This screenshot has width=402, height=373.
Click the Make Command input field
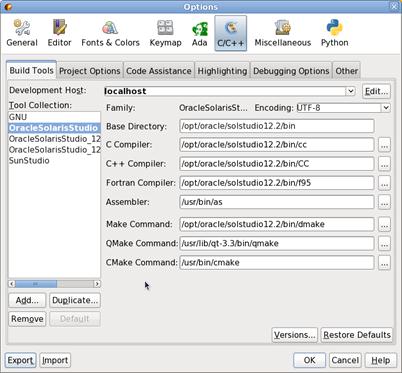tap(277, 224)
